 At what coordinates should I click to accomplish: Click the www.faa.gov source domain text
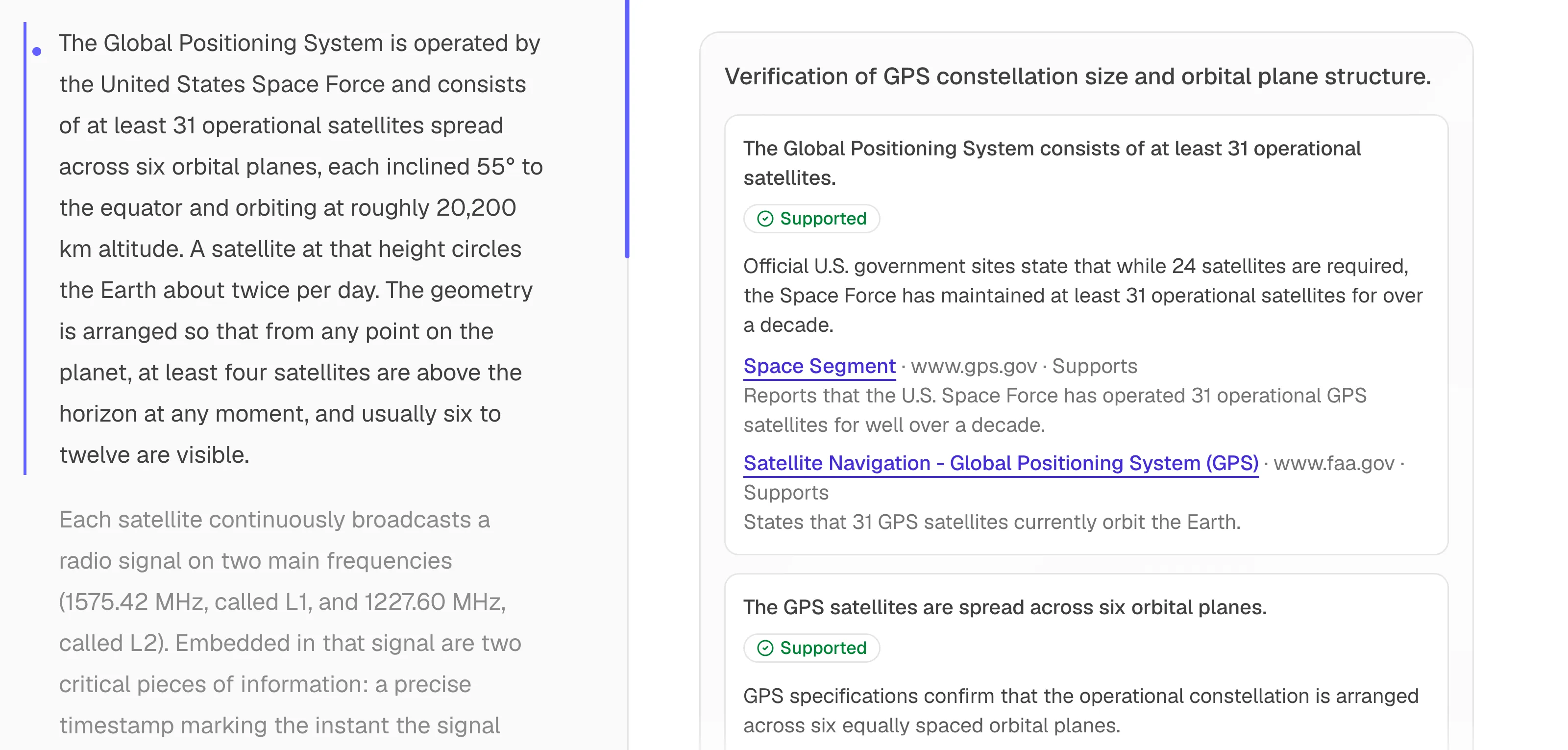(x=1334, y=463)
